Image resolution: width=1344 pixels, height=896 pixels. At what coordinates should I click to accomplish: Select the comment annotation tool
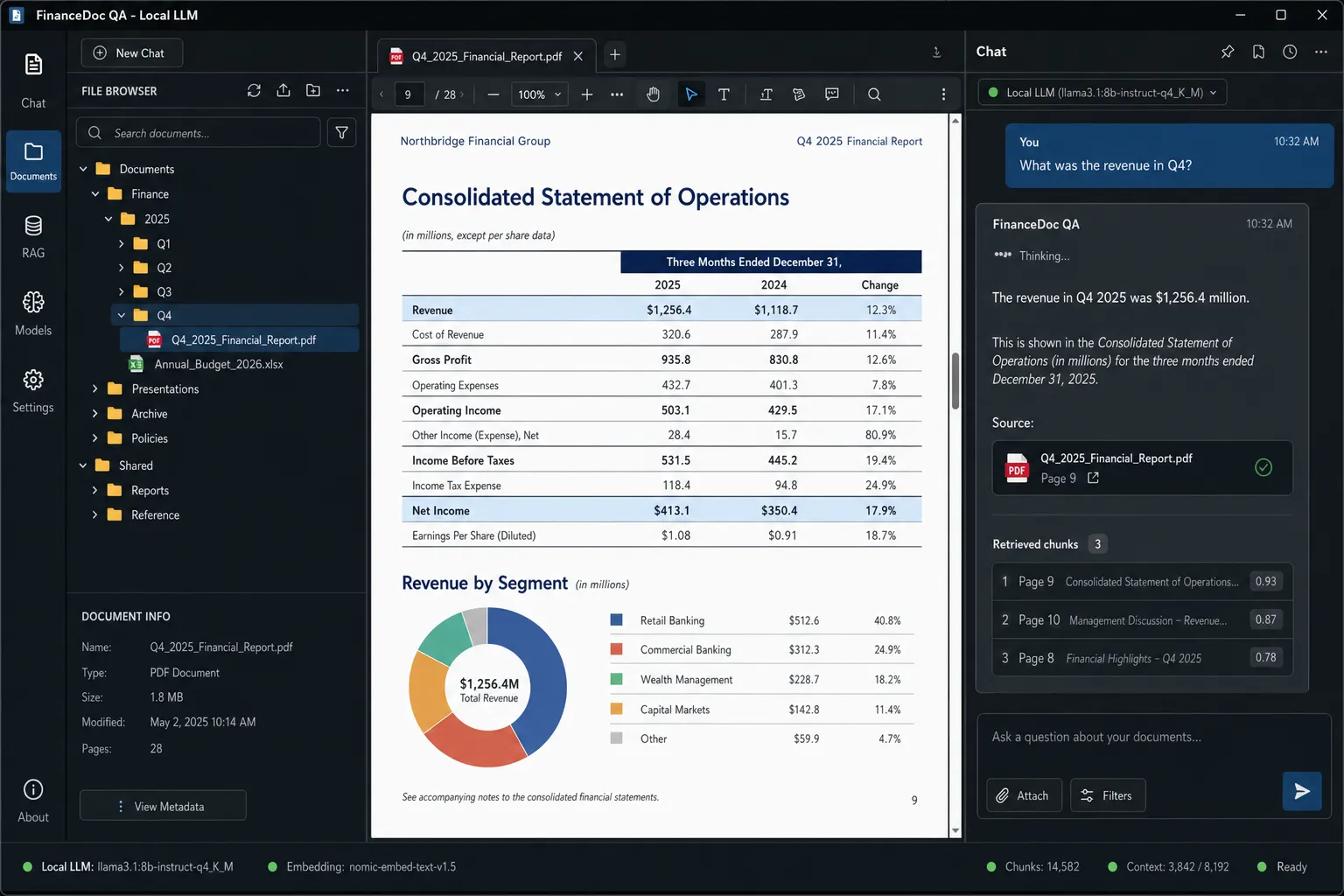(832, 94)
